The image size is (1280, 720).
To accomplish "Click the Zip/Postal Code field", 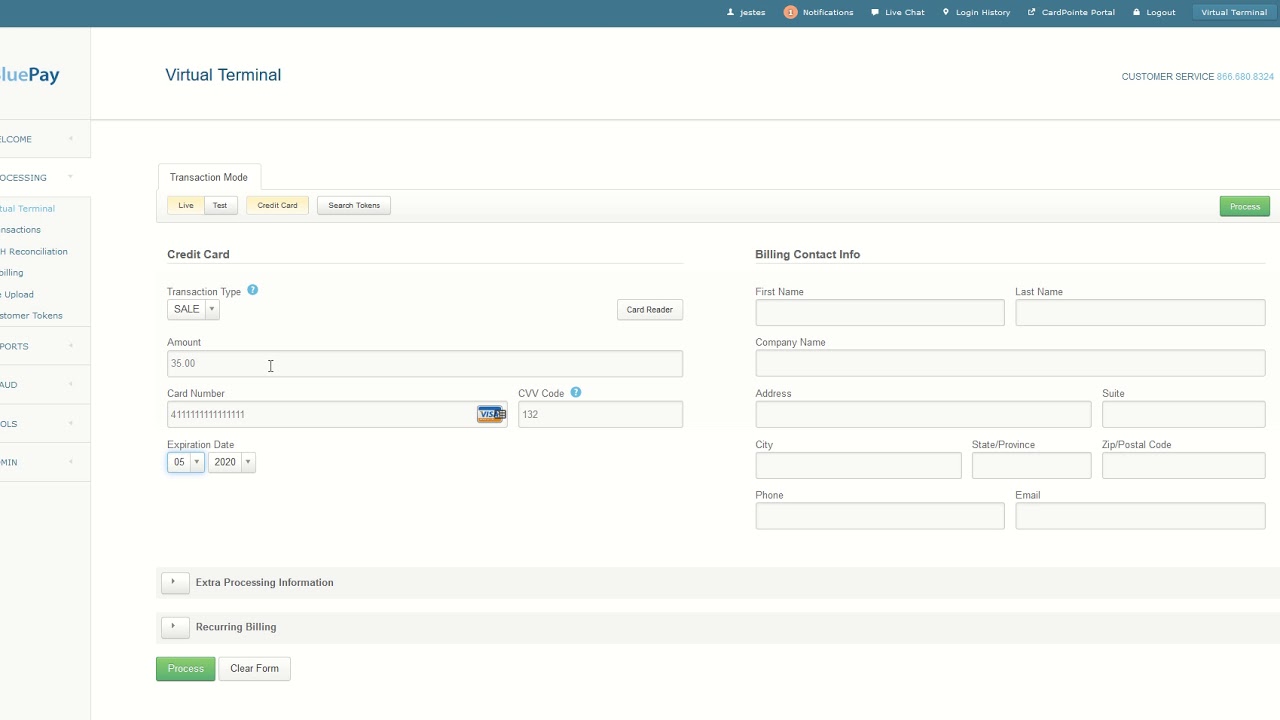I will point(1184,465).
